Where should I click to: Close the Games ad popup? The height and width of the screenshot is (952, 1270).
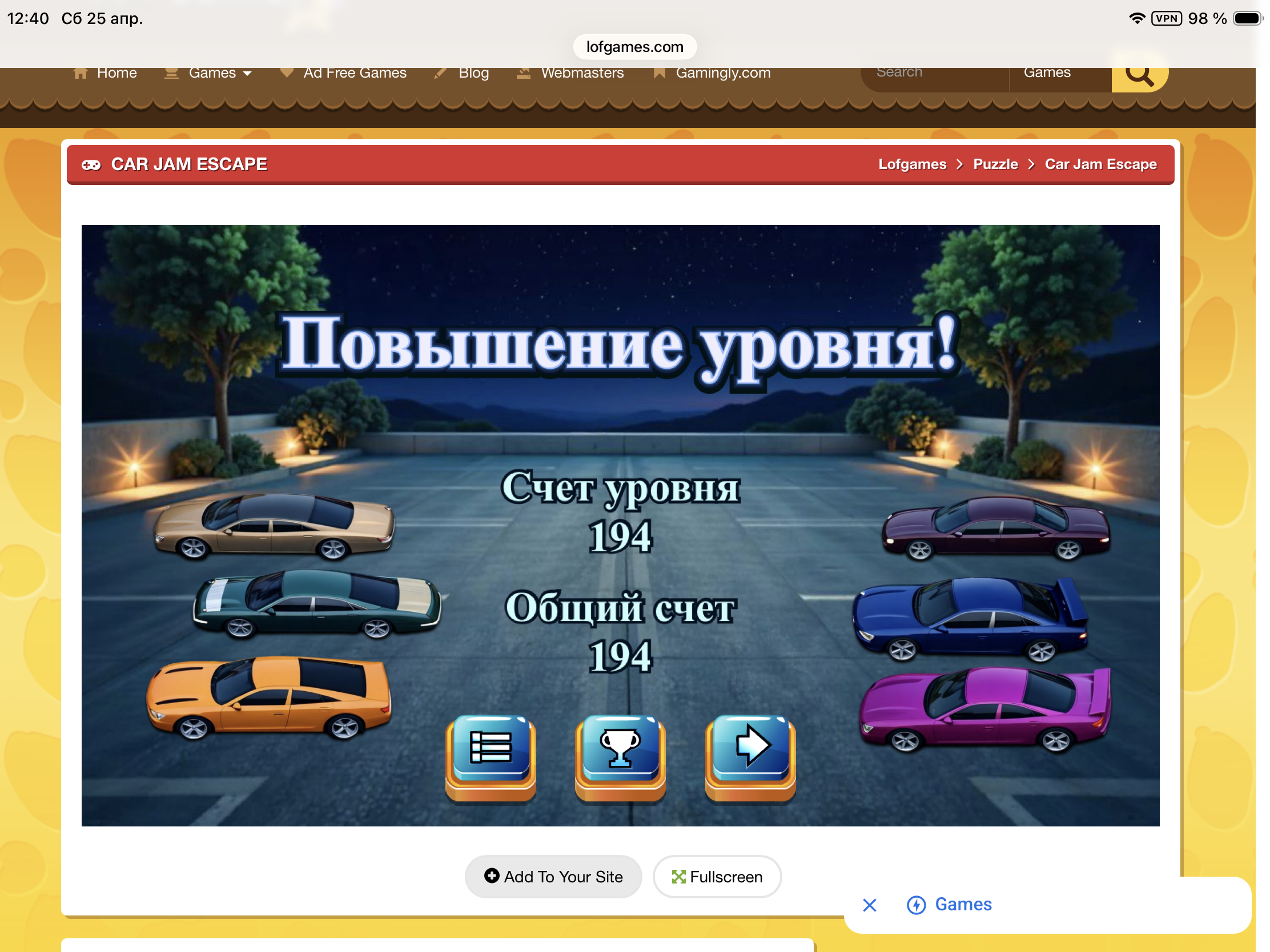click(x=869, y=905)
